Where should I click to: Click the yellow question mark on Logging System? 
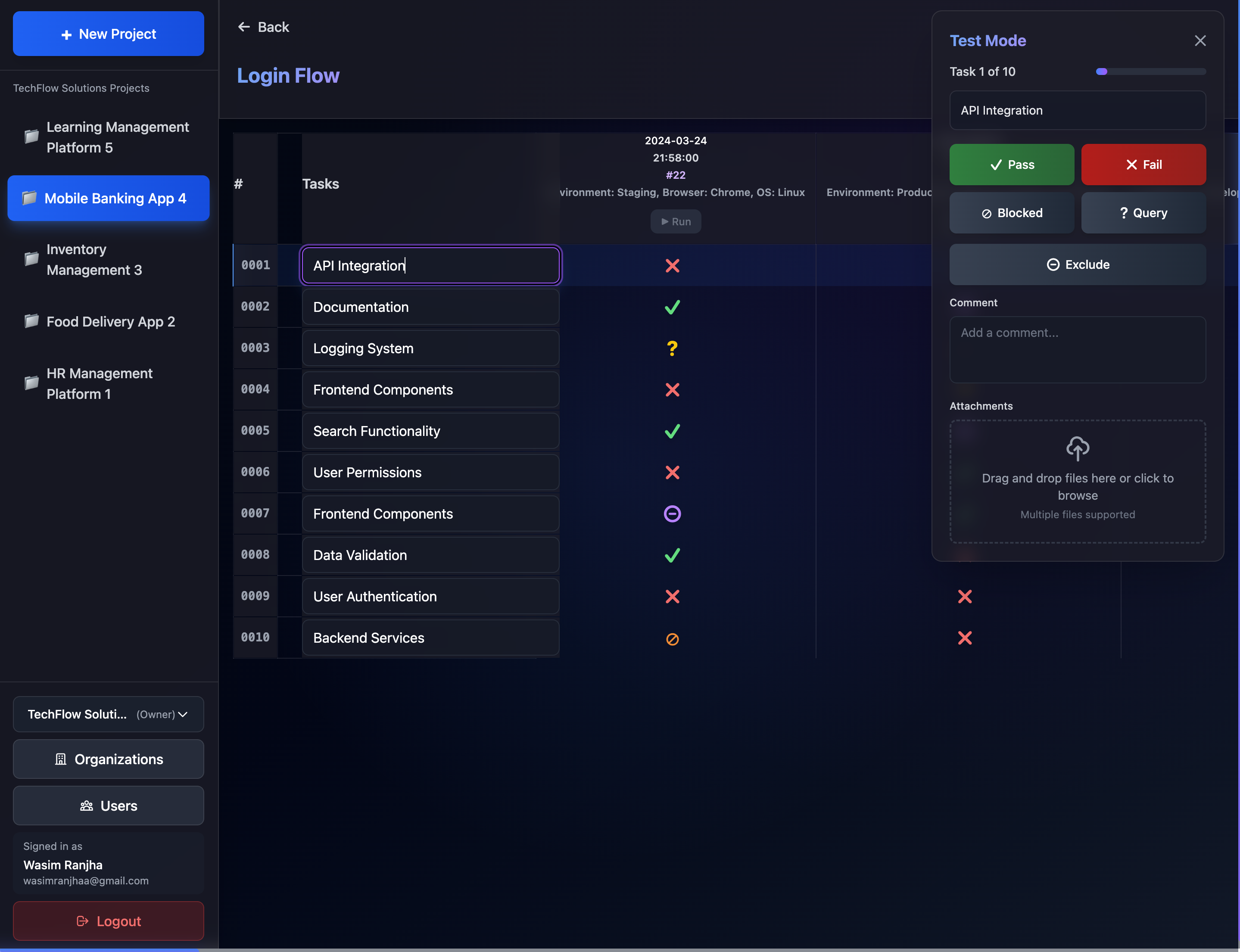[x=672, y=348]
